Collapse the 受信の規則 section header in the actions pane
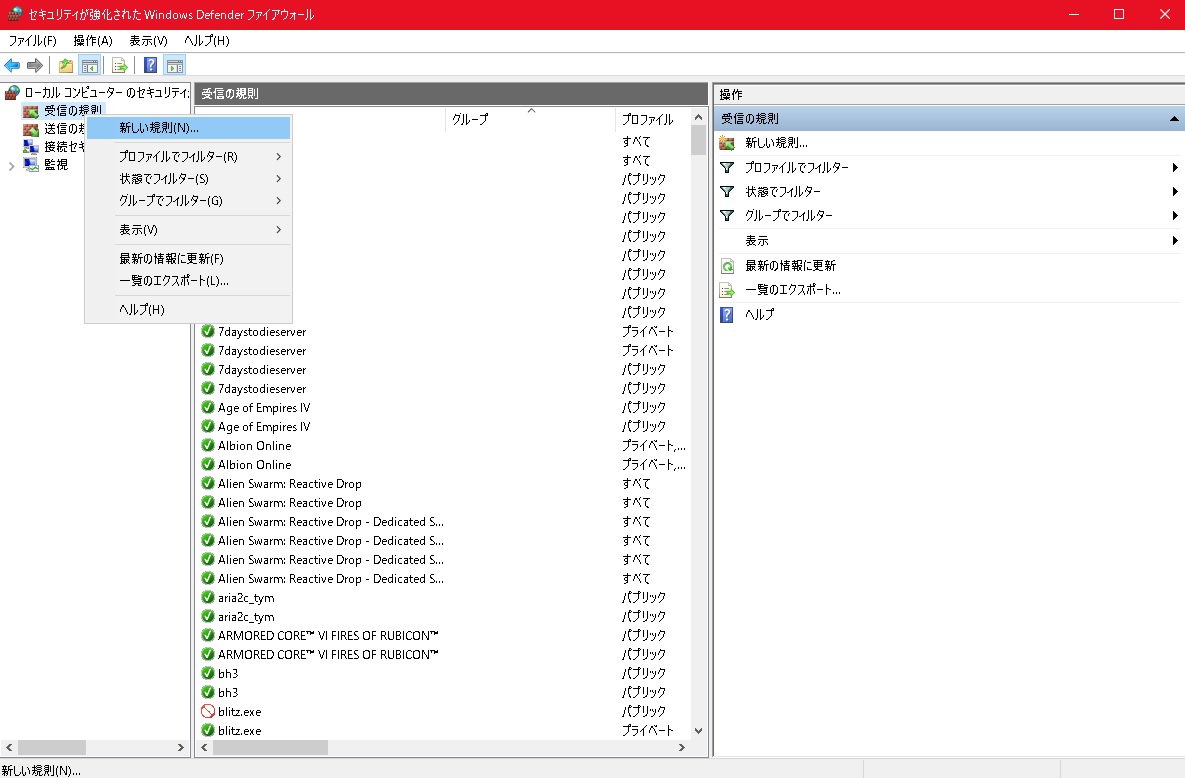Image resolution: width=1185 pixels, height=778 pixels. [1174, 119]
